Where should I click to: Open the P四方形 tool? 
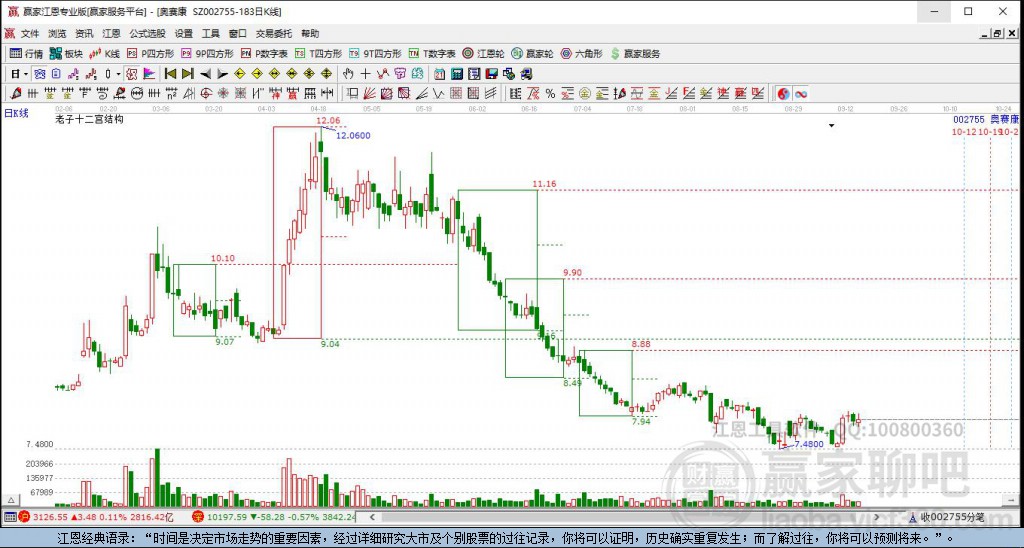pyautogui.click(x=150, y=54)
